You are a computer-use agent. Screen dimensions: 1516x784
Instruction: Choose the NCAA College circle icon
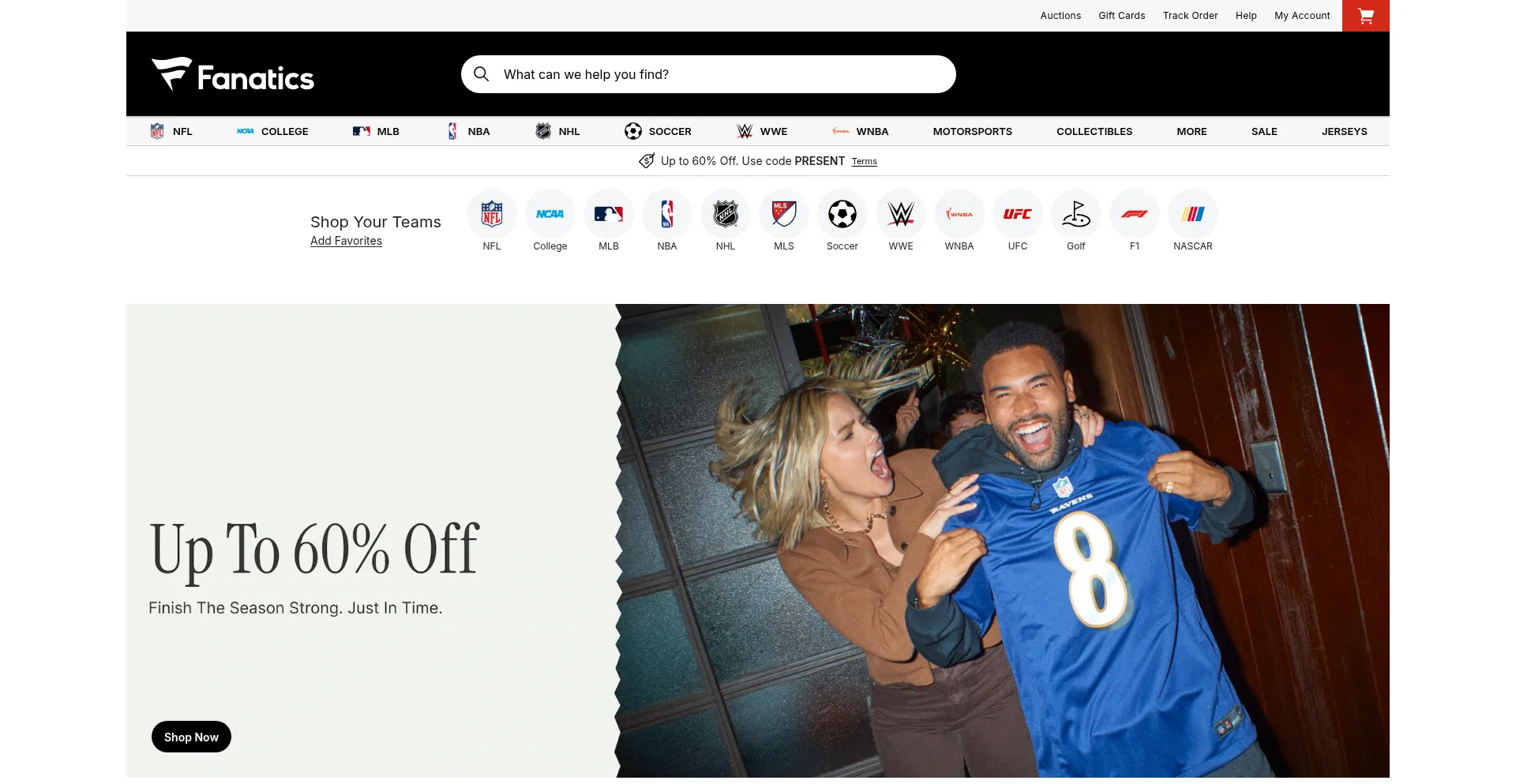coord(550,214)
